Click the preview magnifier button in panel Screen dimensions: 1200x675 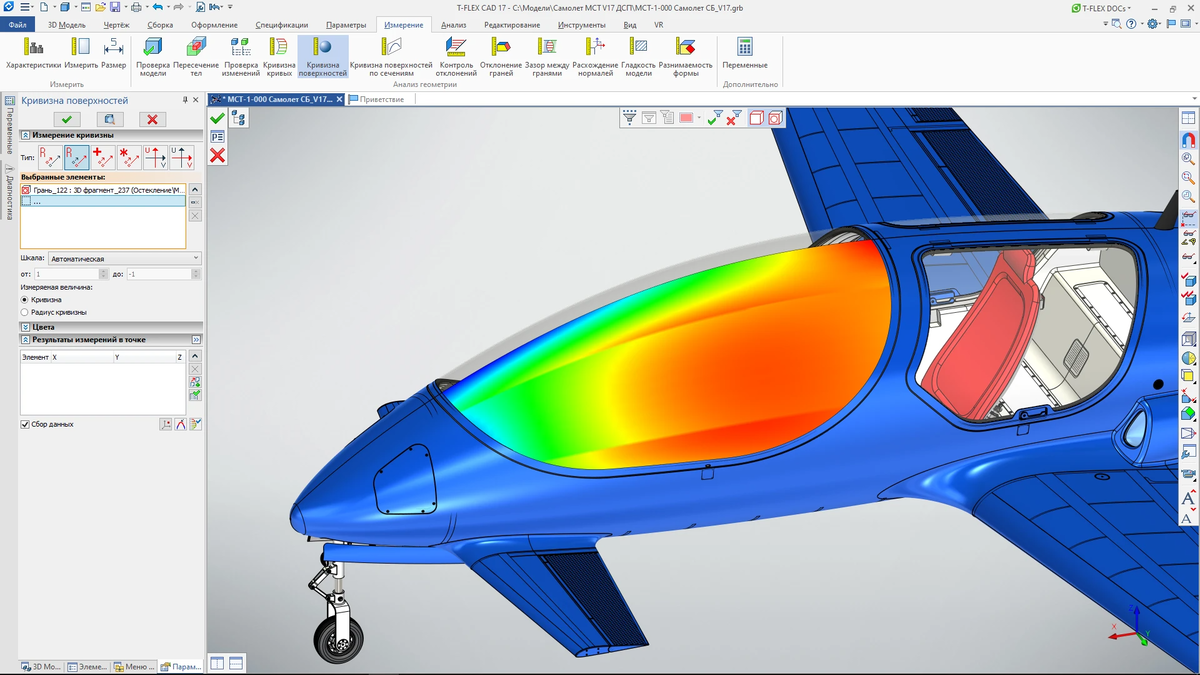coord(110,119)
